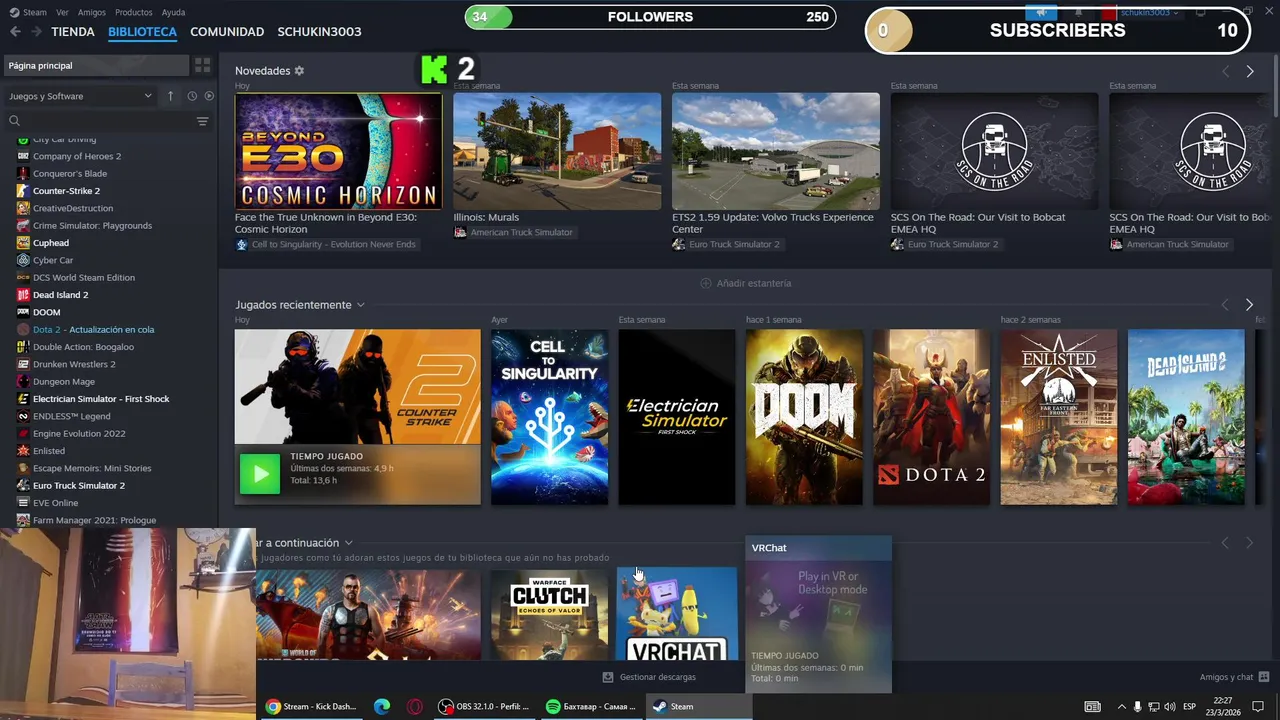Show hidden system tray icons chevron

coord(1121,706)
